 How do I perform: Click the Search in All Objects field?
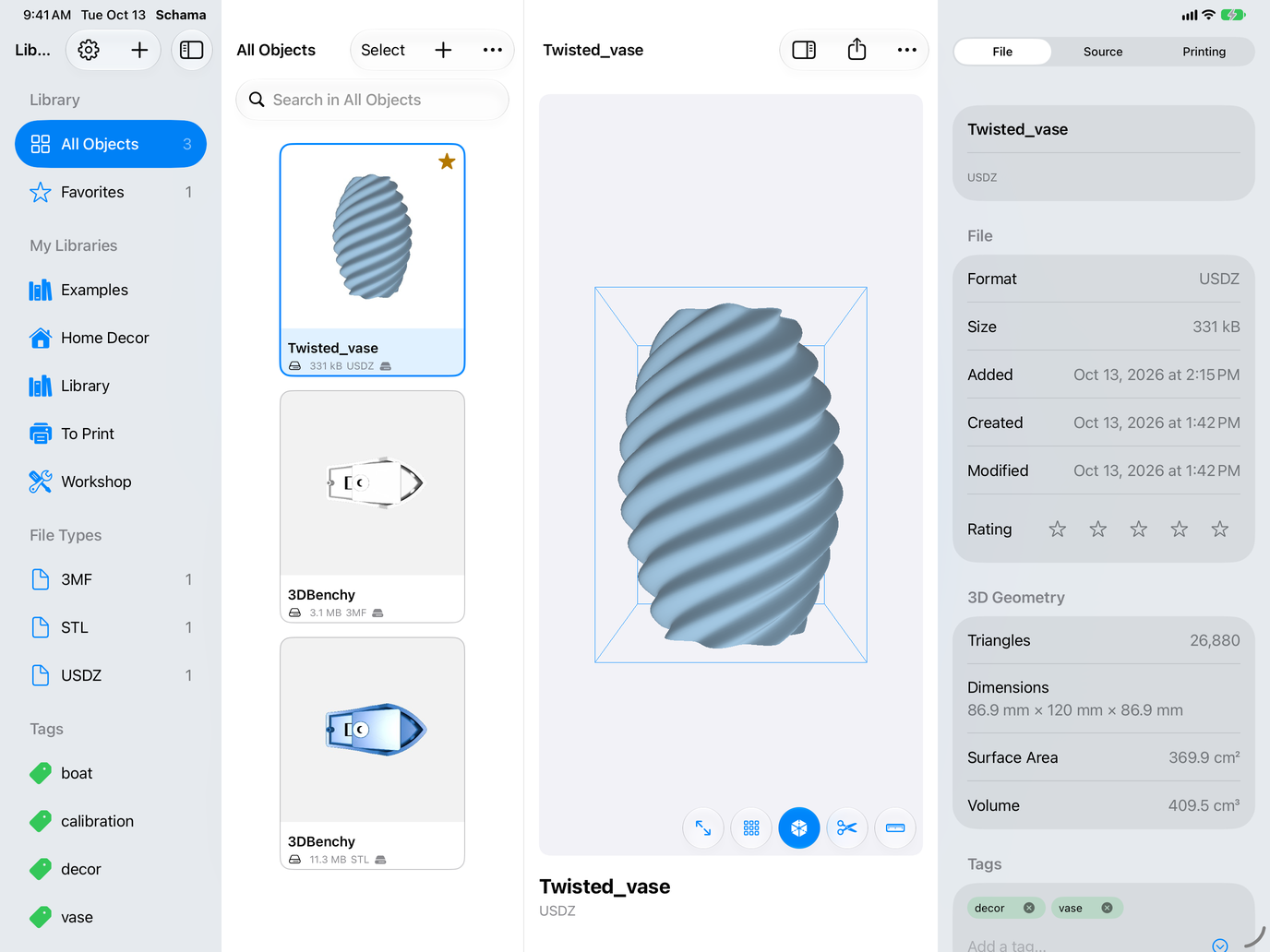coord(372,100)
